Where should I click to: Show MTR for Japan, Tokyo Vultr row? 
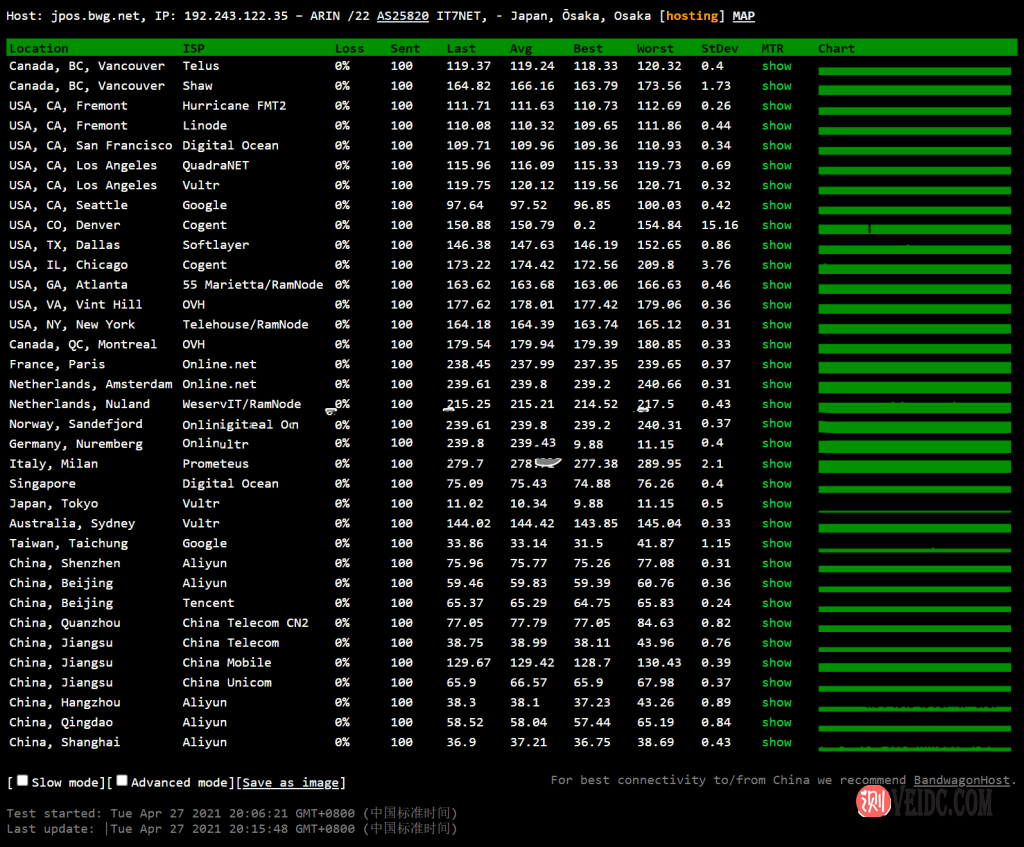pos(776,504)
